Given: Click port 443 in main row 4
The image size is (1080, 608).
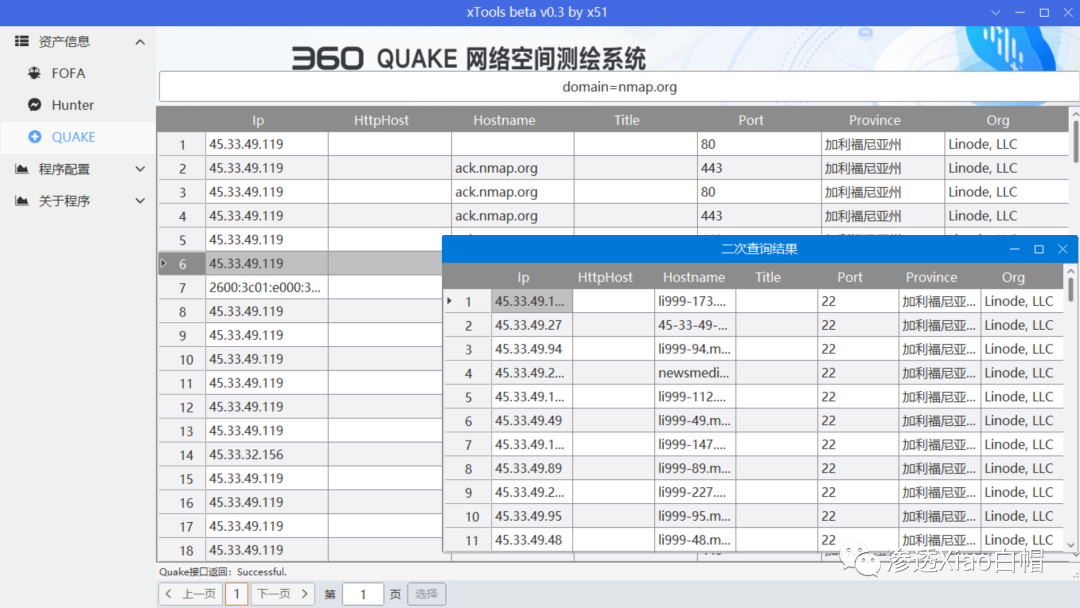Looking at the screenshot, I should (712, 216).
